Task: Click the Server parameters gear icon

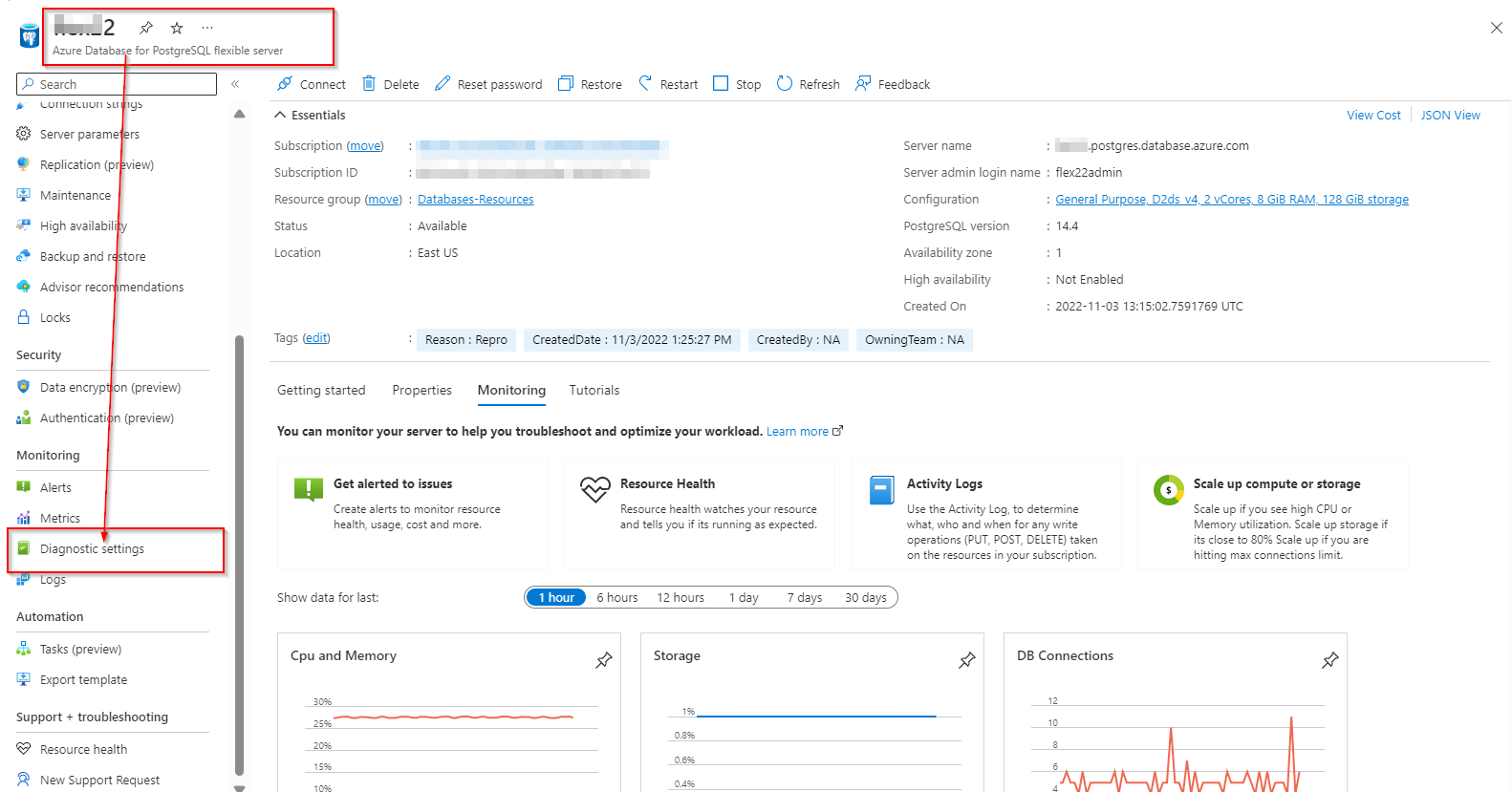Action: (x=24, y=134)
